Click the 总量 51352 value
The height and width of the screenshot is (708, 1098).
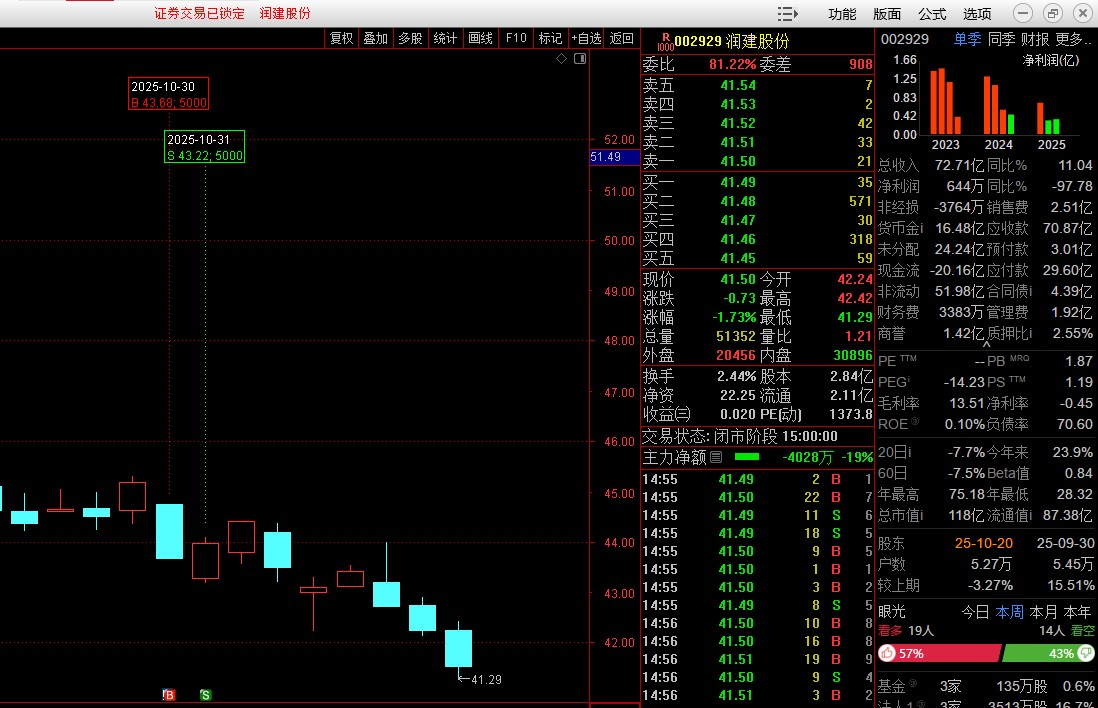736,336
